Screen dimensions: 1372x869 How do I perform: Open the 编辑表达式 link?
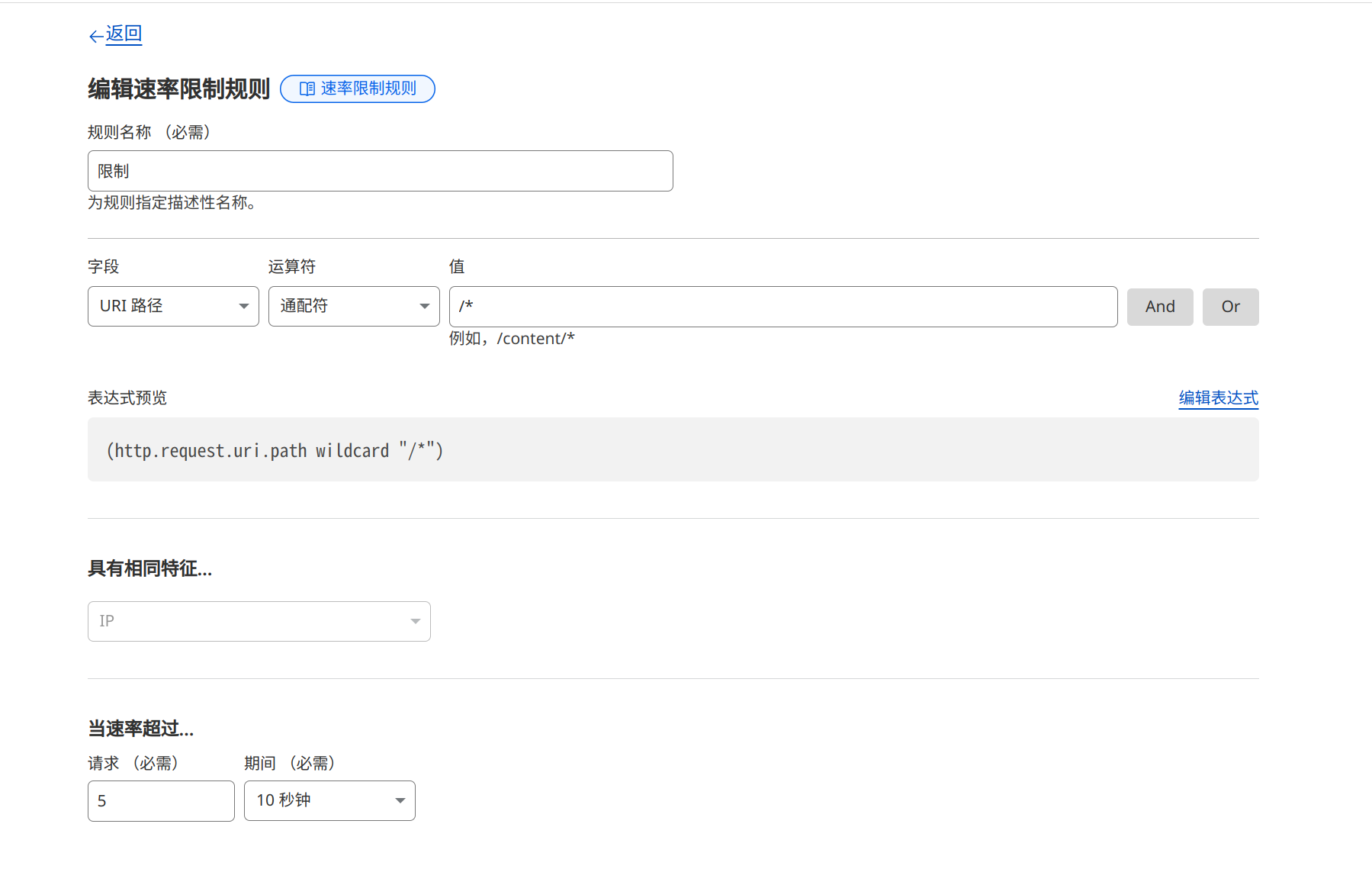pyautogui.click(x=1218, y=397)
